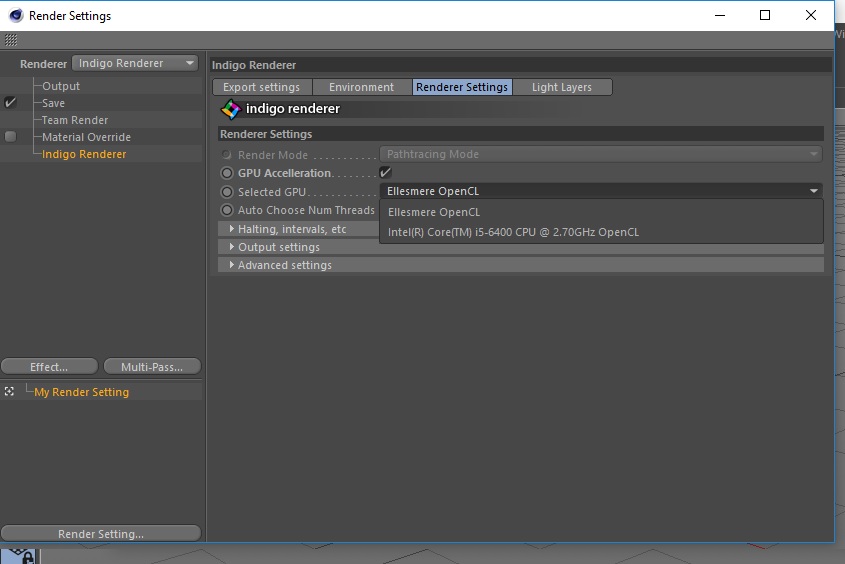Click the active render setting target icon

(9, 392)
